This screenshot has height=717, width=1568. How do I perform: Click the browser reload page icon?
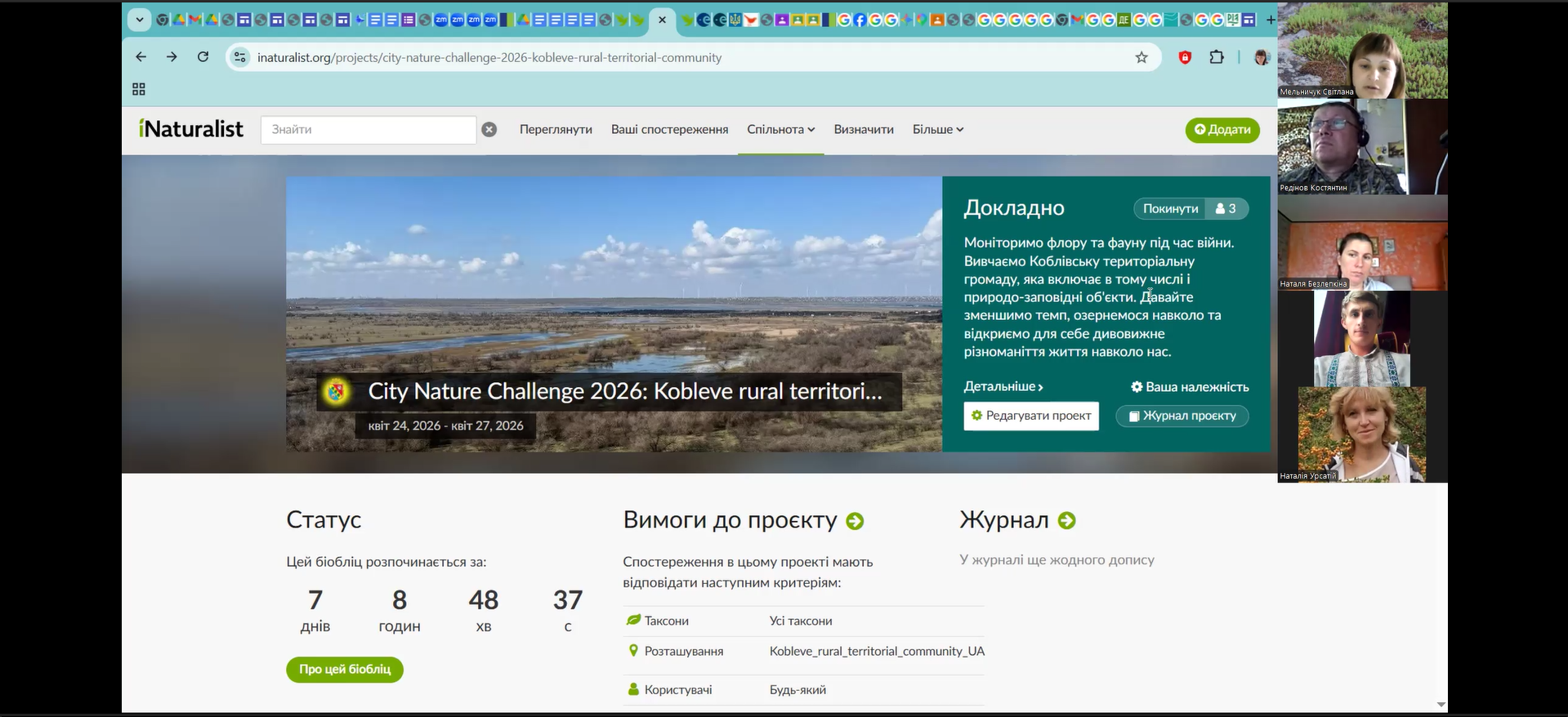[x=203, y=57]
